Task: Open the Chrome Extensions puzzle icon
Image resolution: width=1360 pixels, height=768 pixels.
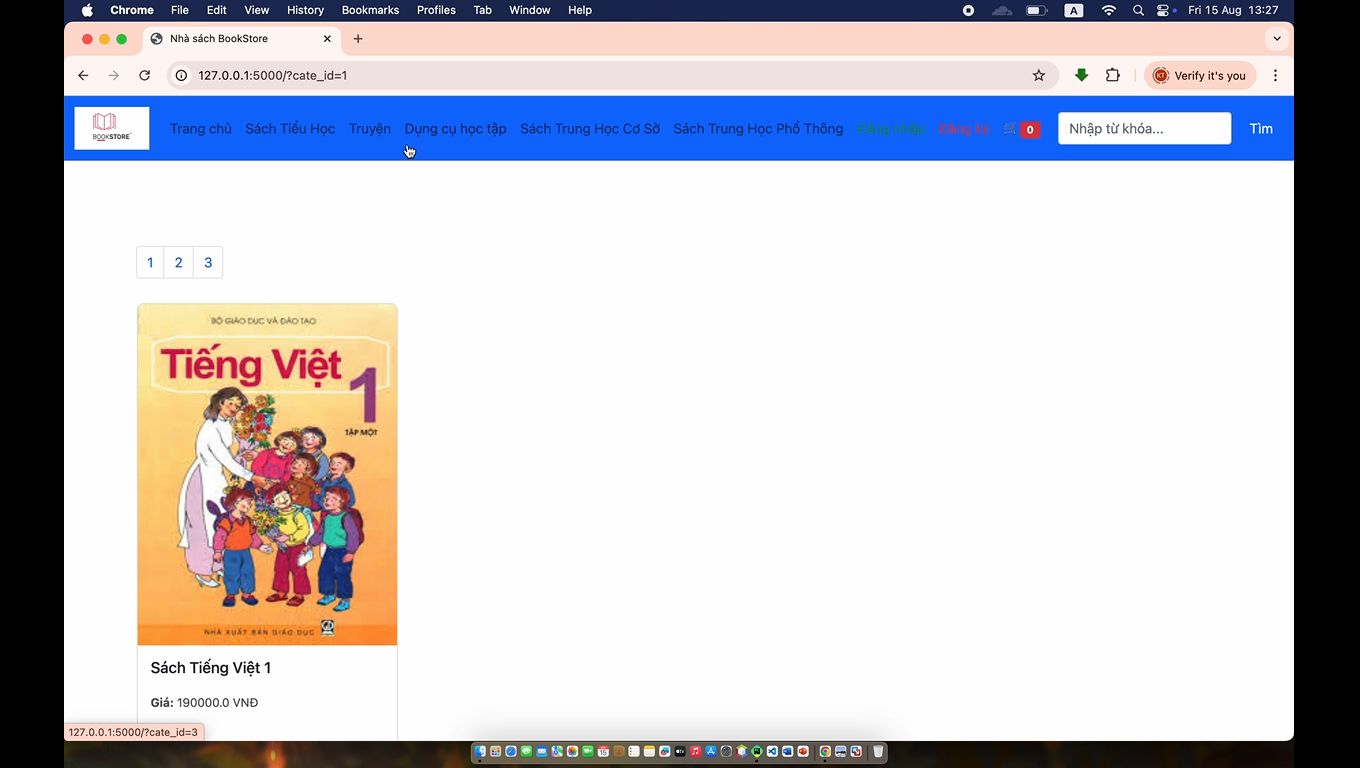Action: coord(1113,75)
